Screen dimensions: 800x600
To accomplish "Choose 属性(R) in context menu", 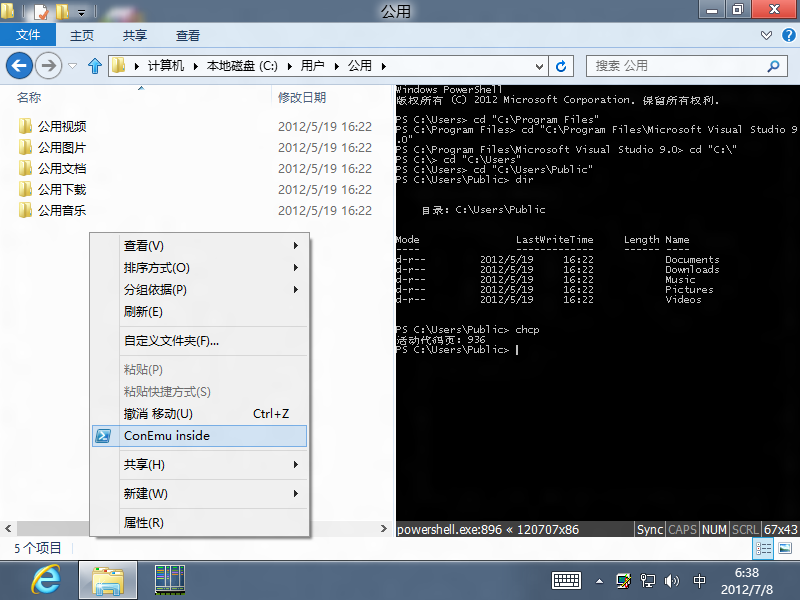I will (199, 522).
